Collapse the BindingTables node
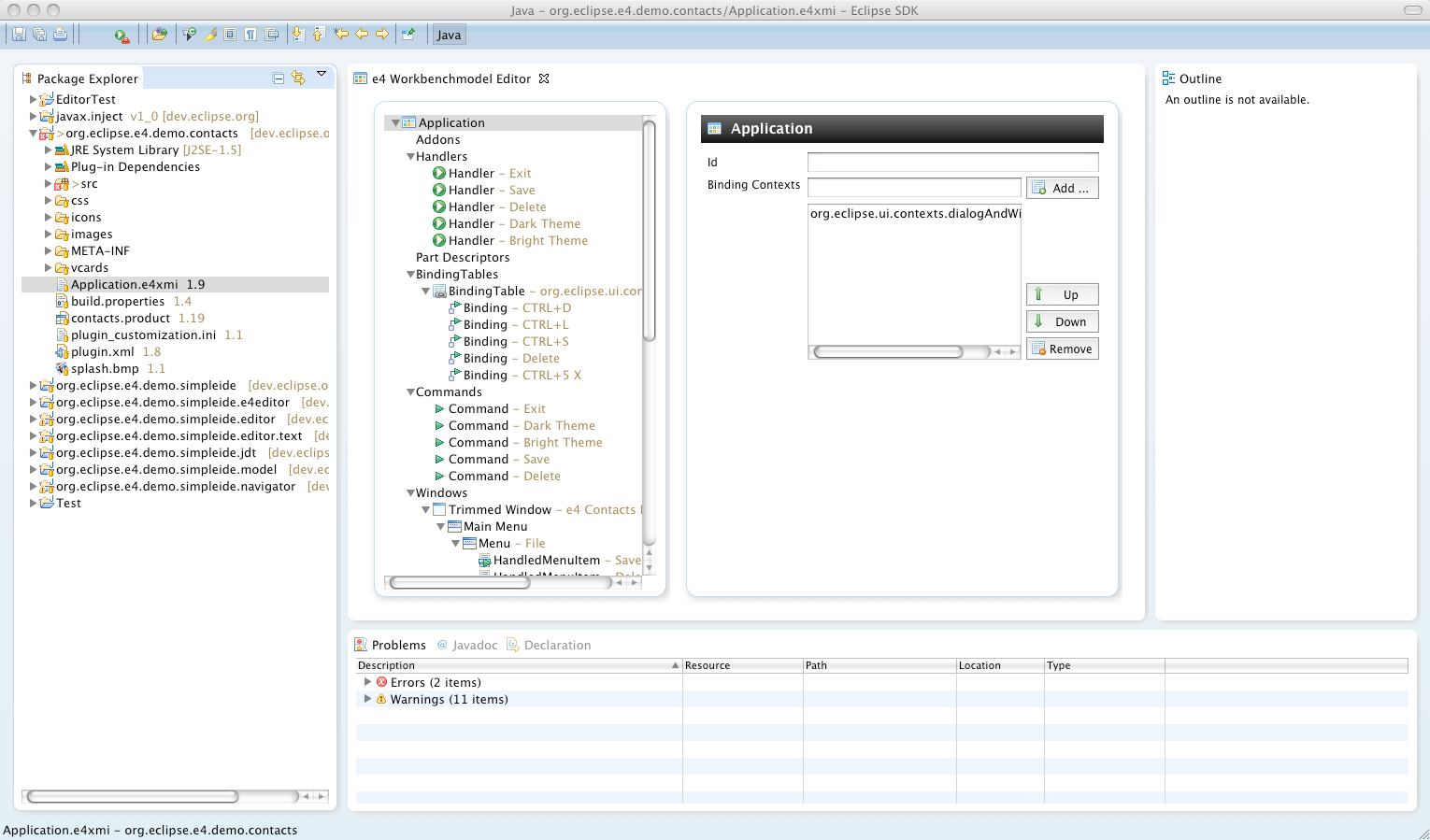This screenshot has height=840, width=1430. (410, 274)
